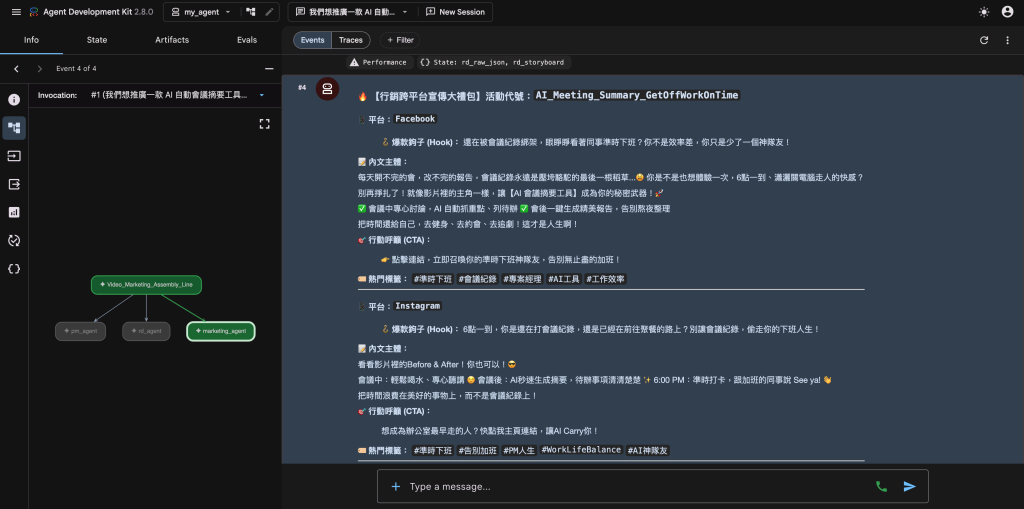Open the my_agent app selector dropdown

[200, 12]
